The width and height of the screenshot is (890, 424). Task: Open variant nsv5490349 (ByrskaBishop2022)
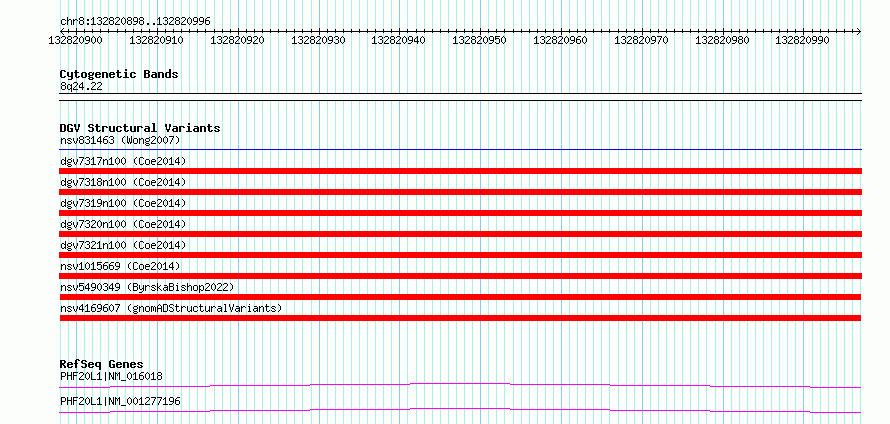(147, 287)
